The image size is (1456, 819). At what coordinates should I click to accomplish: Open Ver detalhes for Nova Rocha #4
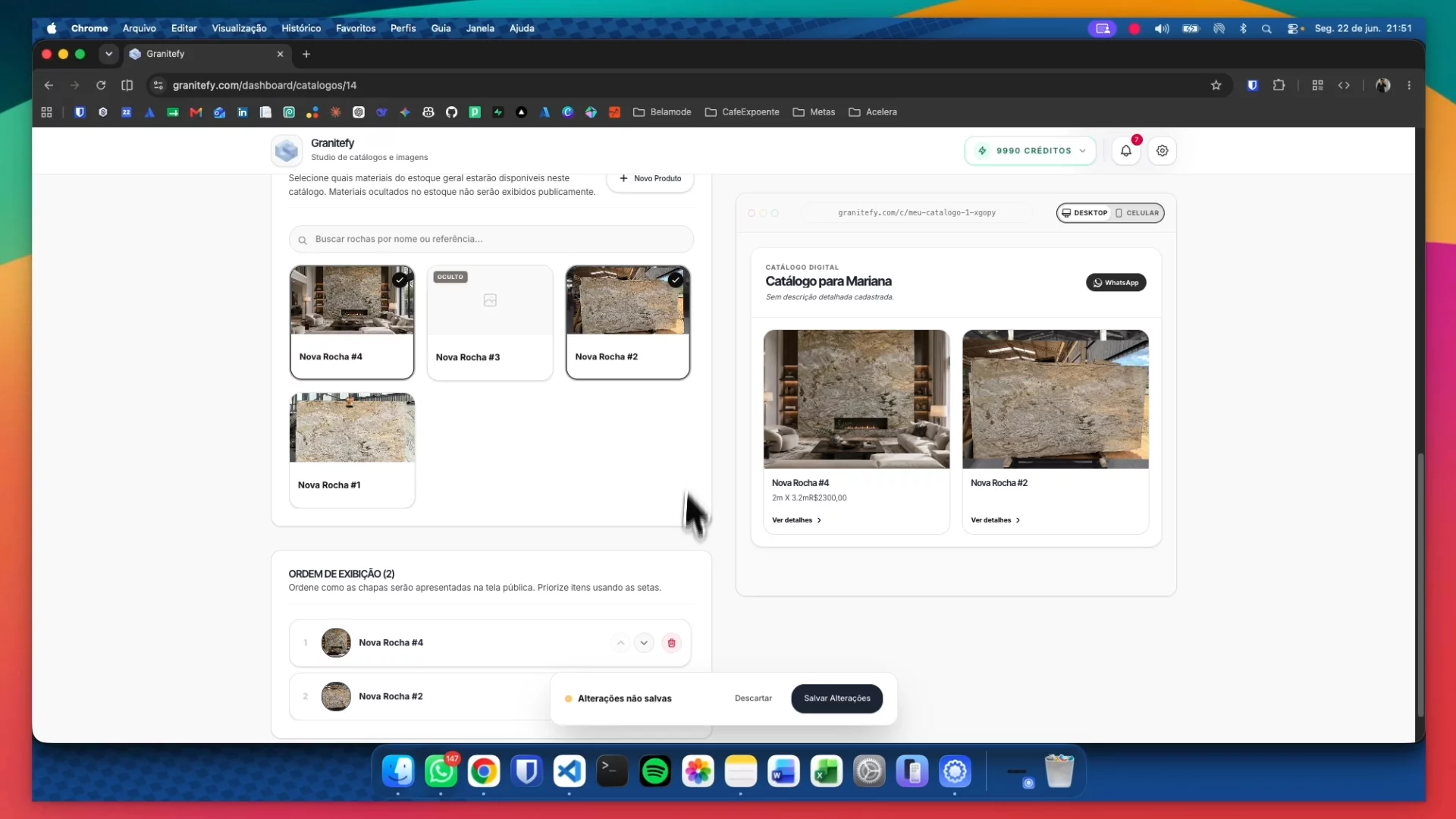pyautogui.click(x=797, y=520)
